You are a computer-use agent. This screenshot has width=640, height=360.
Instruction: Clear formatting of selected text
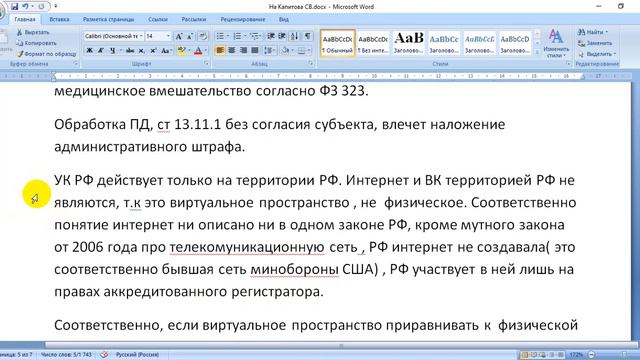tap(203, 36)
